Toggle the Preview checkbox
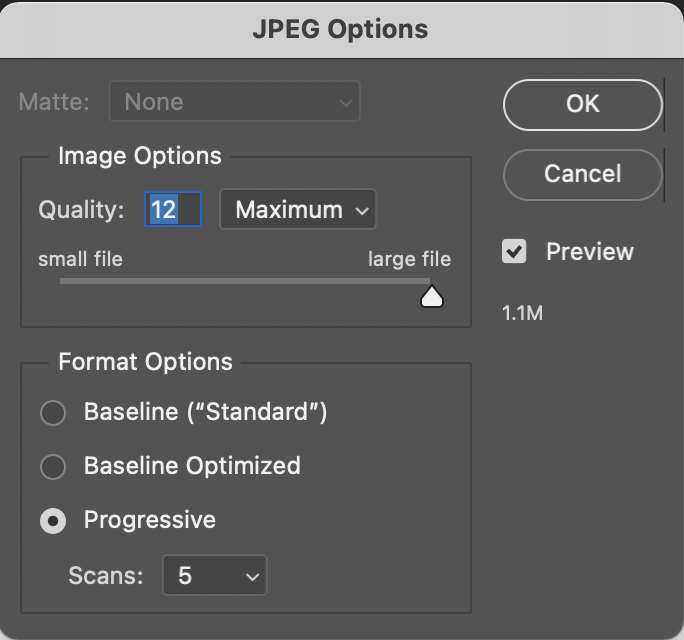Image resolution: width=684 pixels, height=640 pixels. coord(514,252)
